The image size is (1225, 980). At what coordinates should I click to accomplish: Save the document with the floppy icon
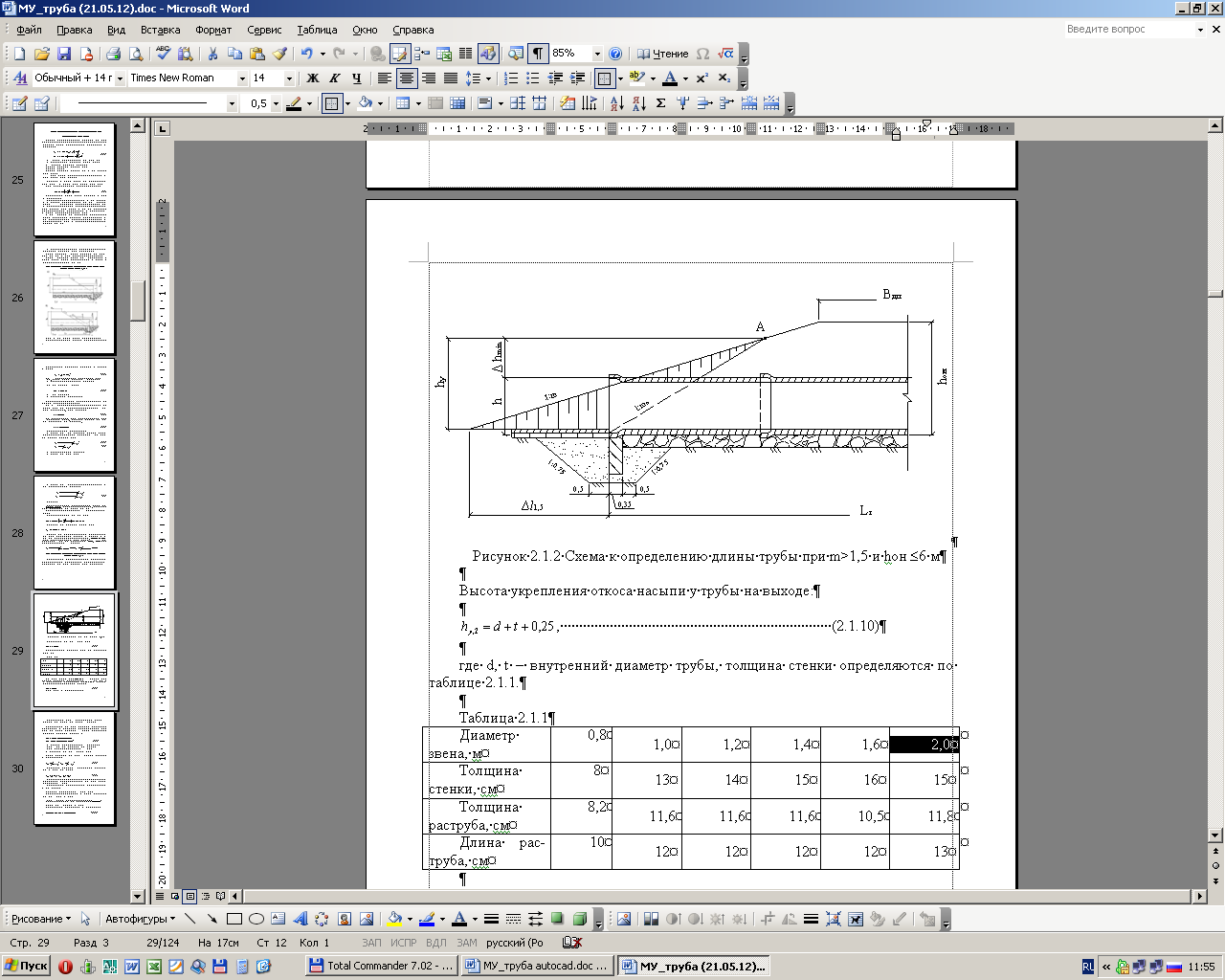click(x=64, y=54)
